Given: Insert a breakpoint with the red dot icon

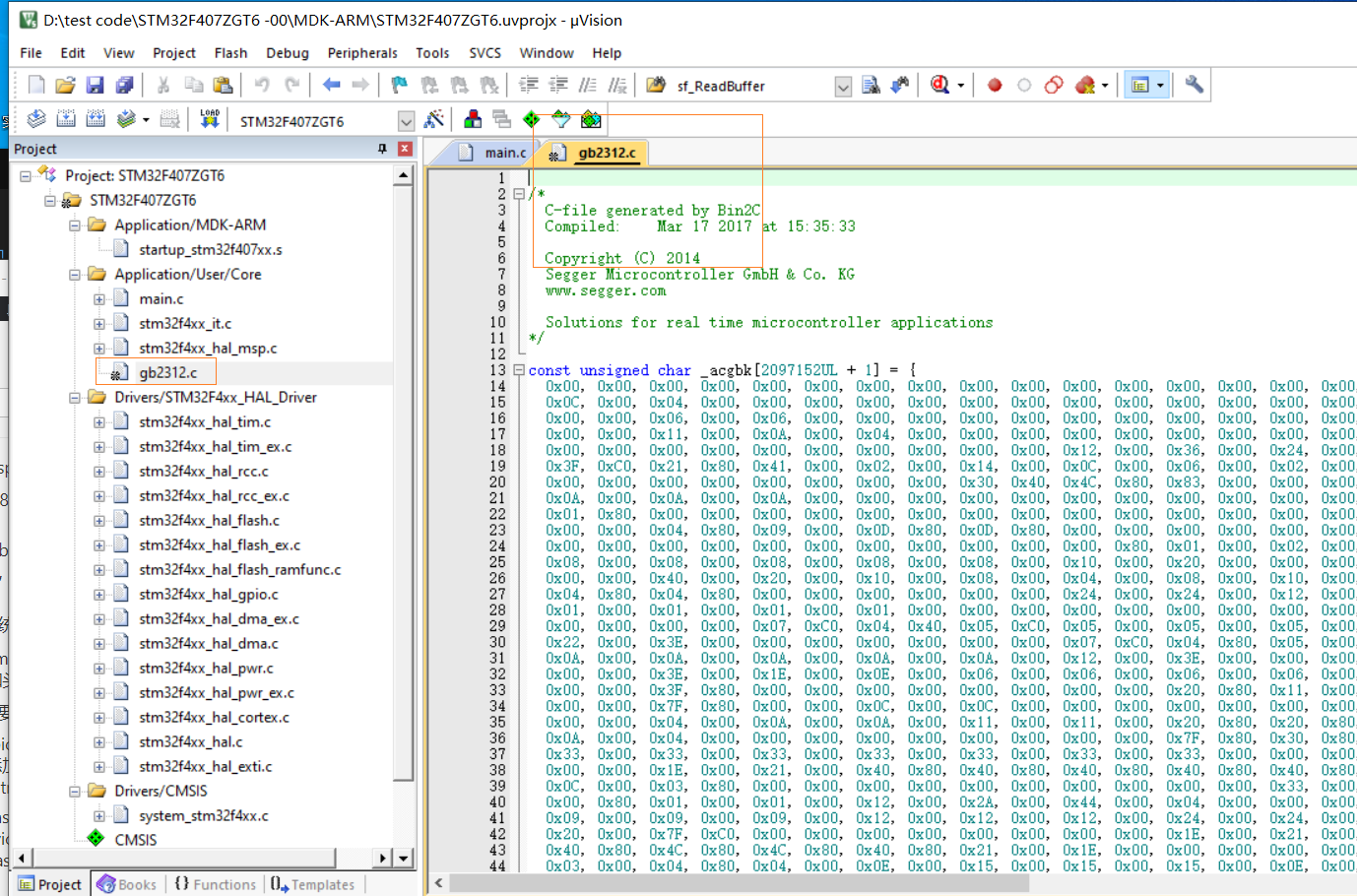Looking at the screenshot, I should [x=996, y=86].
